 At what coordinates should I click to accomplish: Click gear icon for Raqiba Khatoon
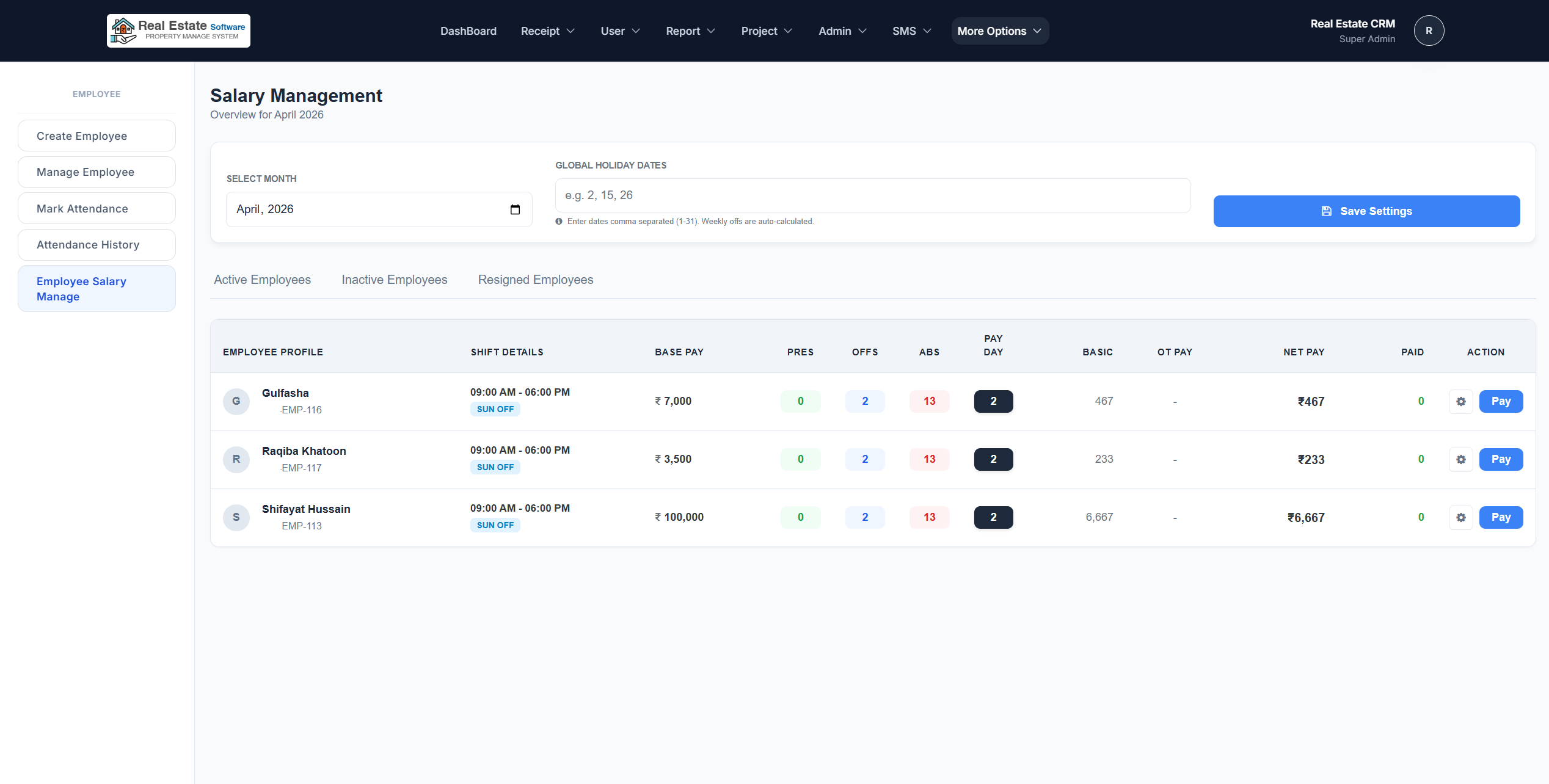(x=1460, y=459)
